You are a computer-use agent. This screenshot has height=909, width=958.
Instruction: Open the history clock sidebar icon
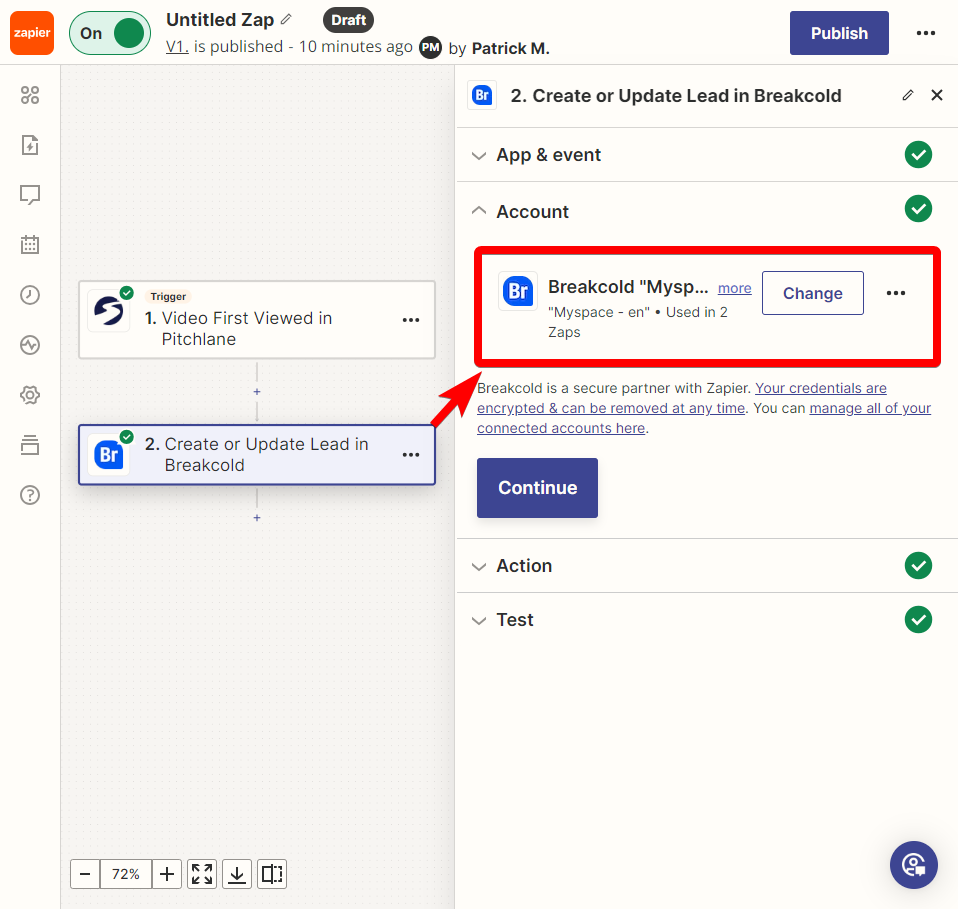30,295
